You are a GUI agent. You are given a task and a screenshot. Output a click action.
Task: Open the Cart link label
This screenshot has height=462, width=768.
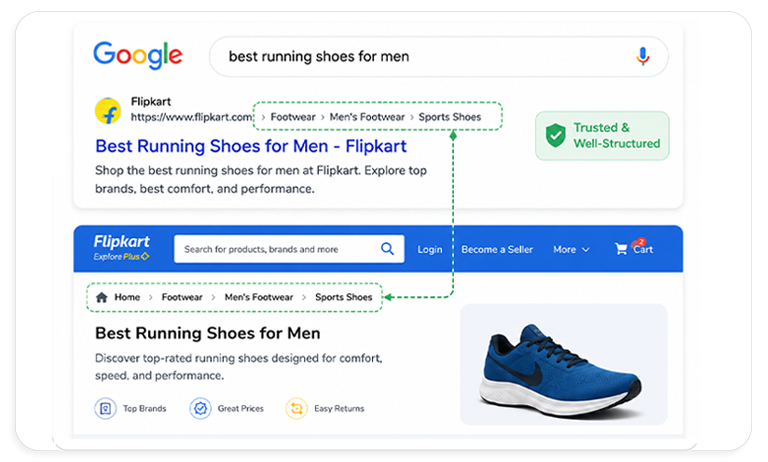(x=643, y=249)
